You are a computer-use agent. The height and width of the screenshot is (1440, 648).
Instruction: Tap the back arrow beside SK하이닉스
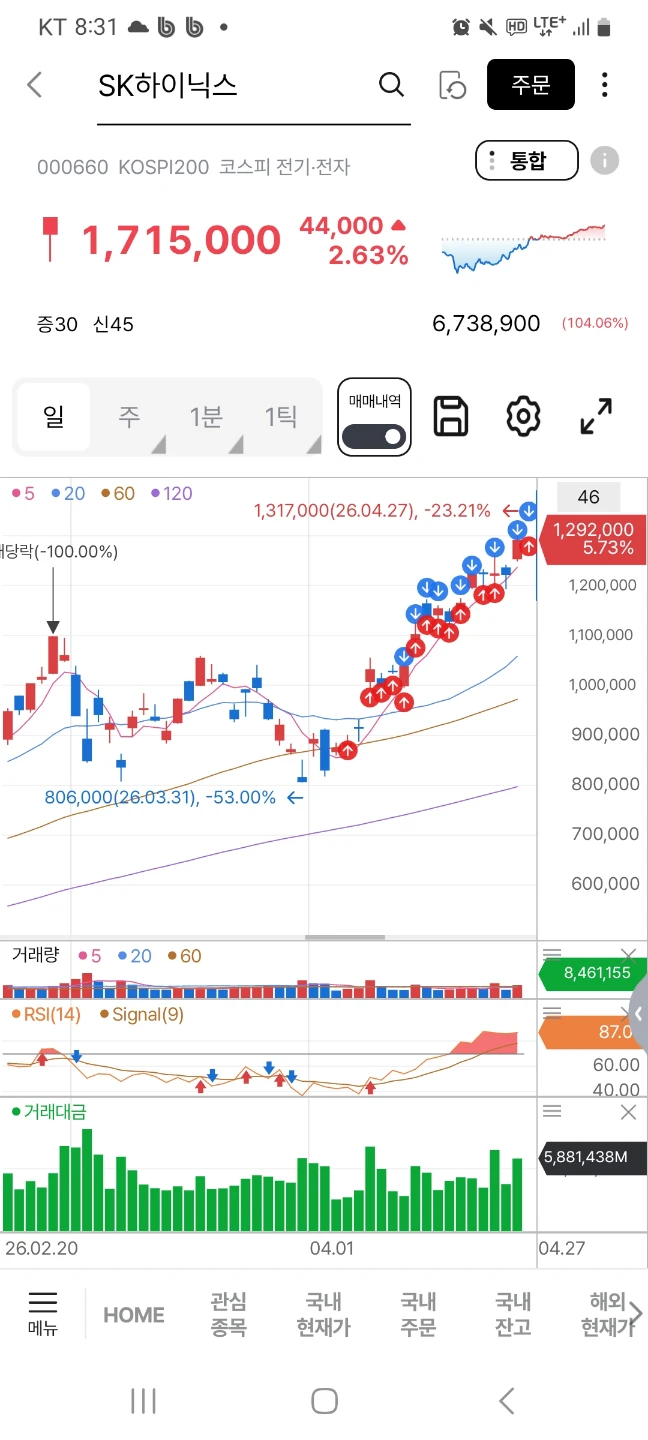point(35,85)
